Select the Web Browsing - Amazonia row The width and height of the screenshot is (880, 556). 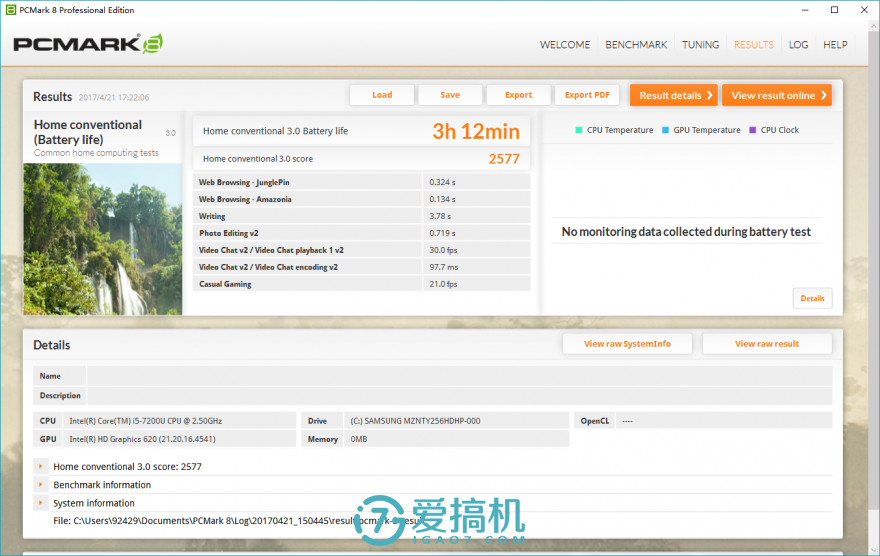coord(361,199)
